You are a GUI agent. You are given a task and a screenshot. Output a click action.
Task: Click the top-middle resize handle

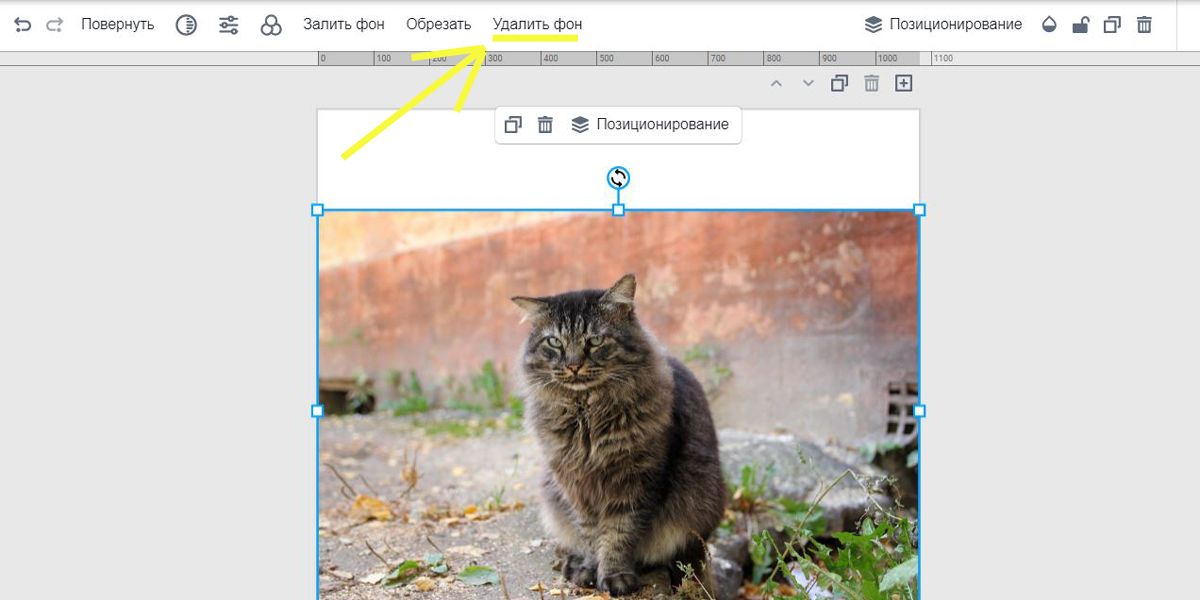(x=618, y=210)
